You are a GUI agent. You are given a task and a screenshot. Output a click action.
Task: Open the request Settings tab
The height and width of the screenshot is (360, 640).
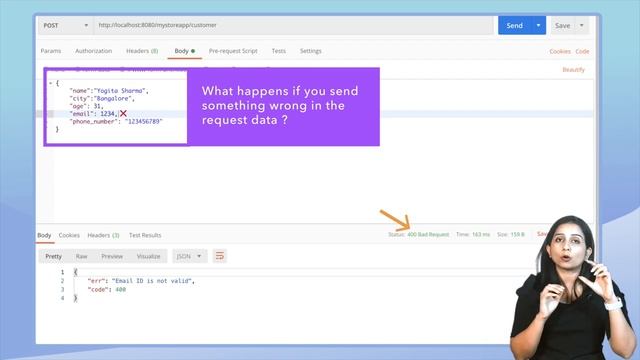tap(311, 51)
